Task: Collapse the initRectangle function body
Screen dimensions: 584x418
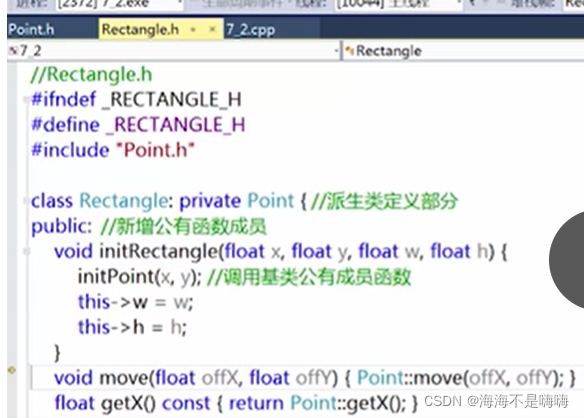Action: [26, 251]
